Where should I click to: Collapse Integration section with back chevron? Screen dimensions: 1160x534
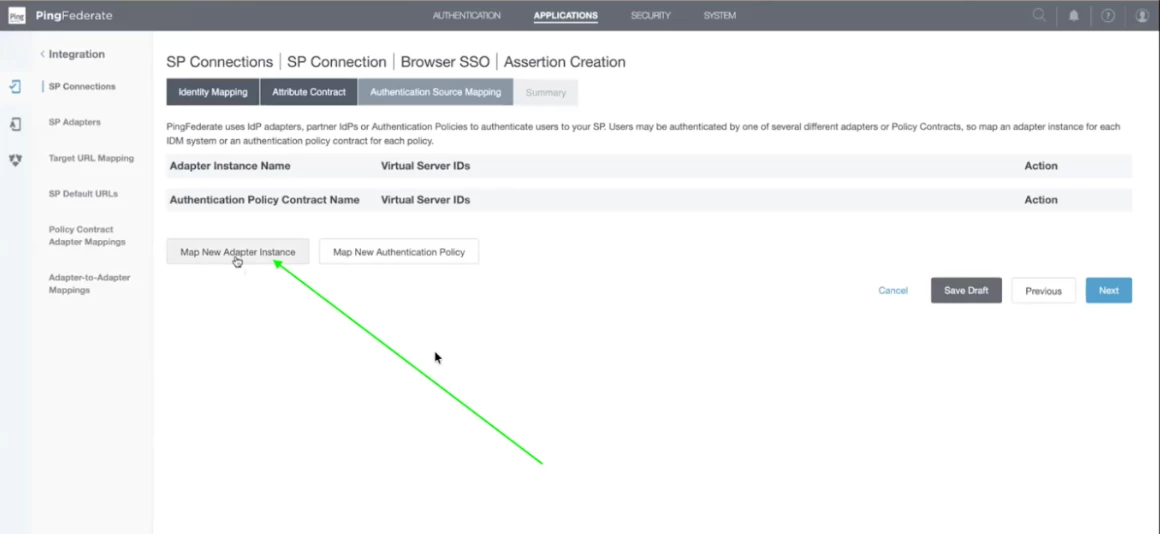(x=42, y=54)
